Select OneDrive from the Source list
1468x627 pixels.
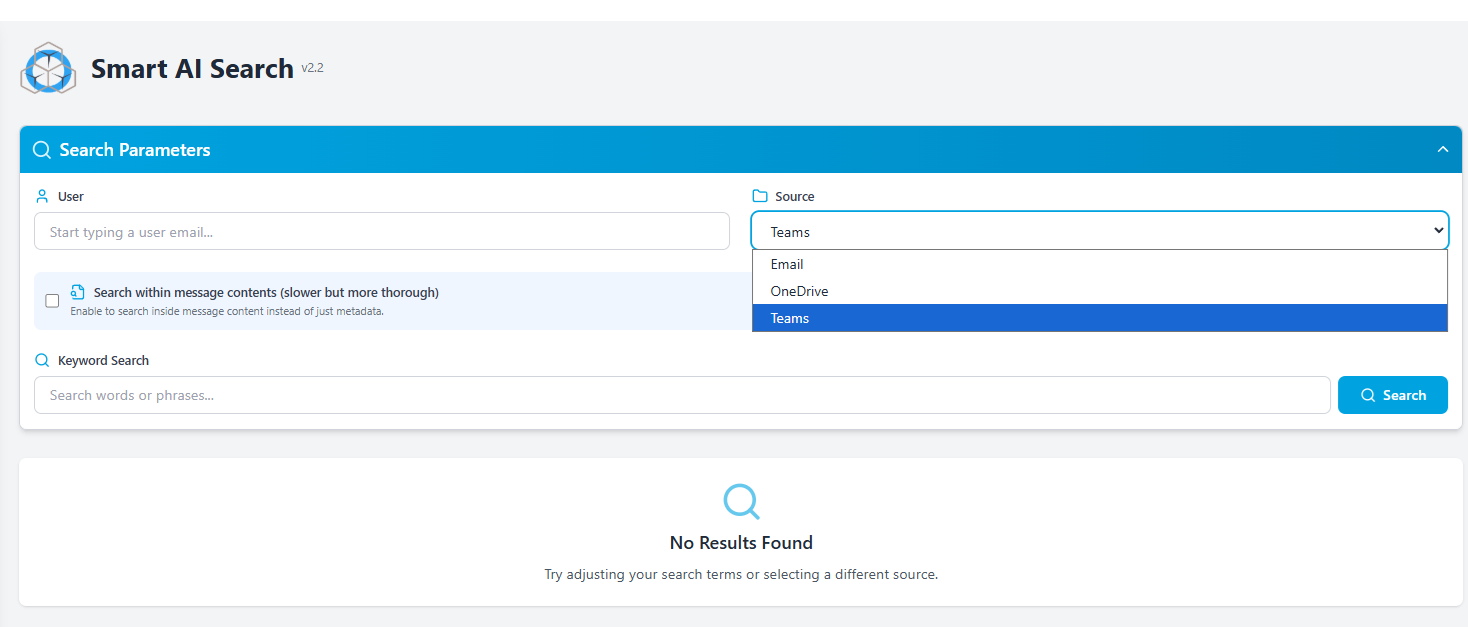click(x=799, y=291)
